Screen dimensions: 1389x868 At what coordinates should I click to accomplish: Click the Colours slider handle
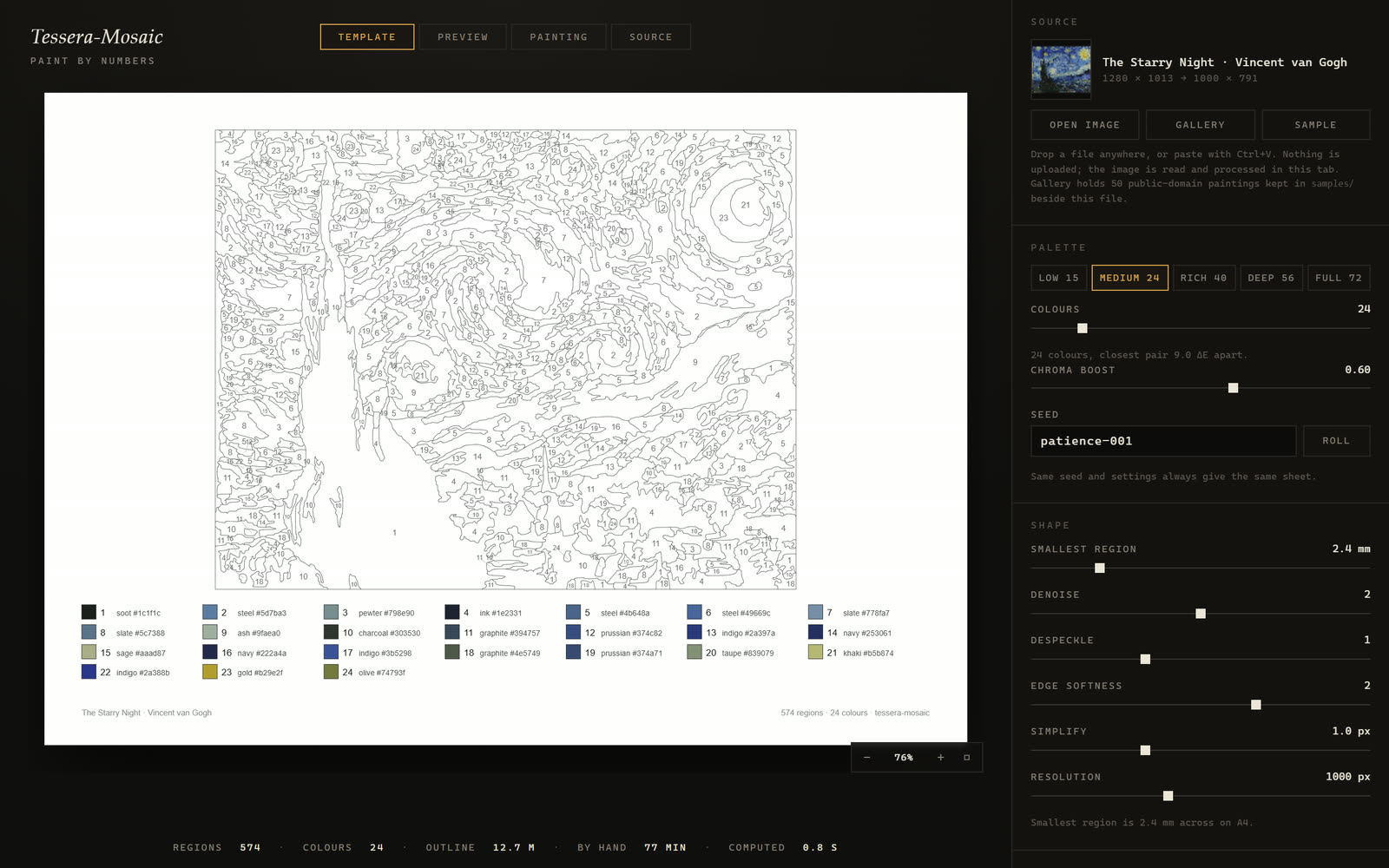point(1083,328)
